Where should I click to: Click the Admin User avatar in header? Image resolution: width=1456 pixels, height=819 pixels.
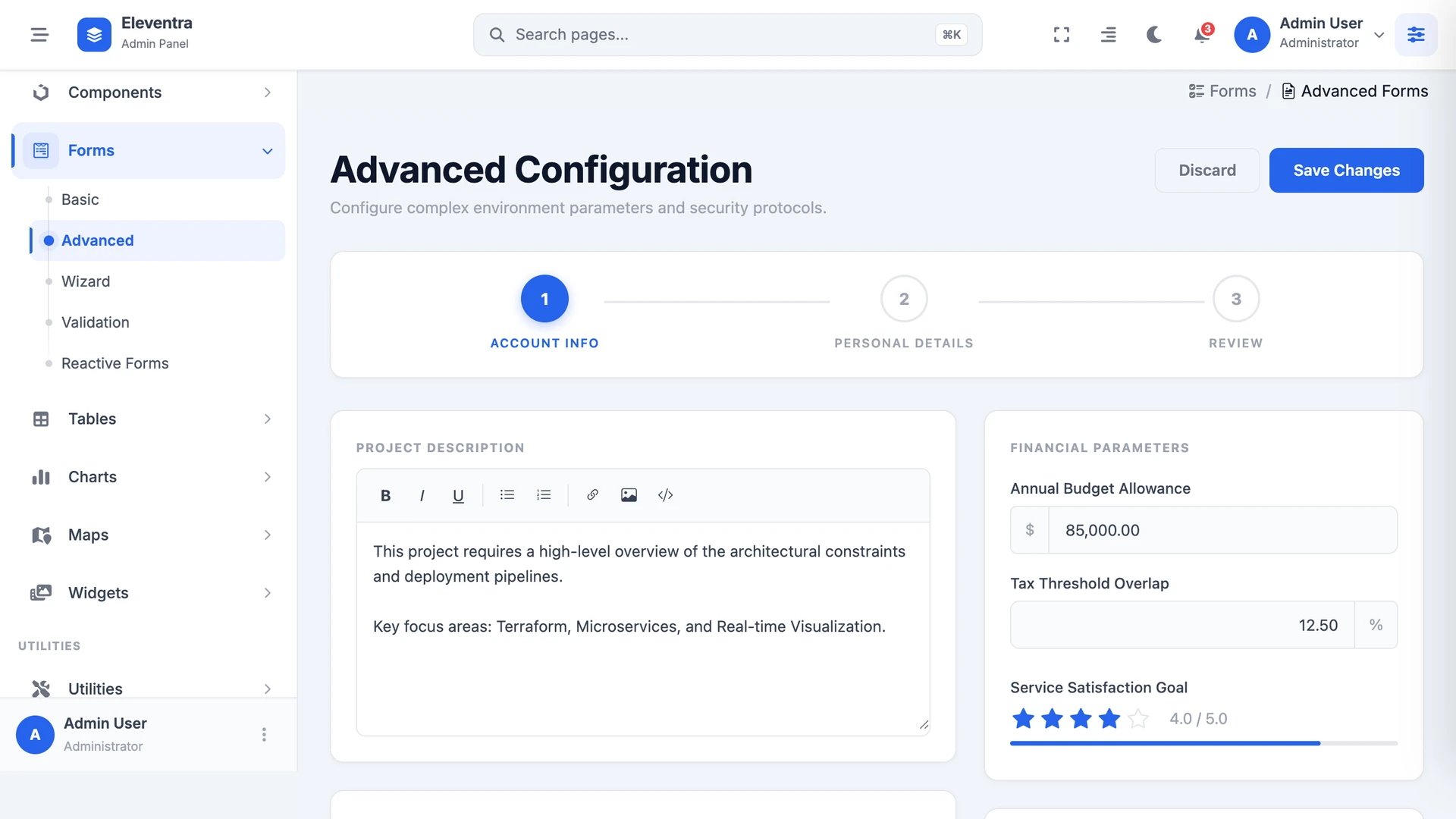[x=1252, y=35]
